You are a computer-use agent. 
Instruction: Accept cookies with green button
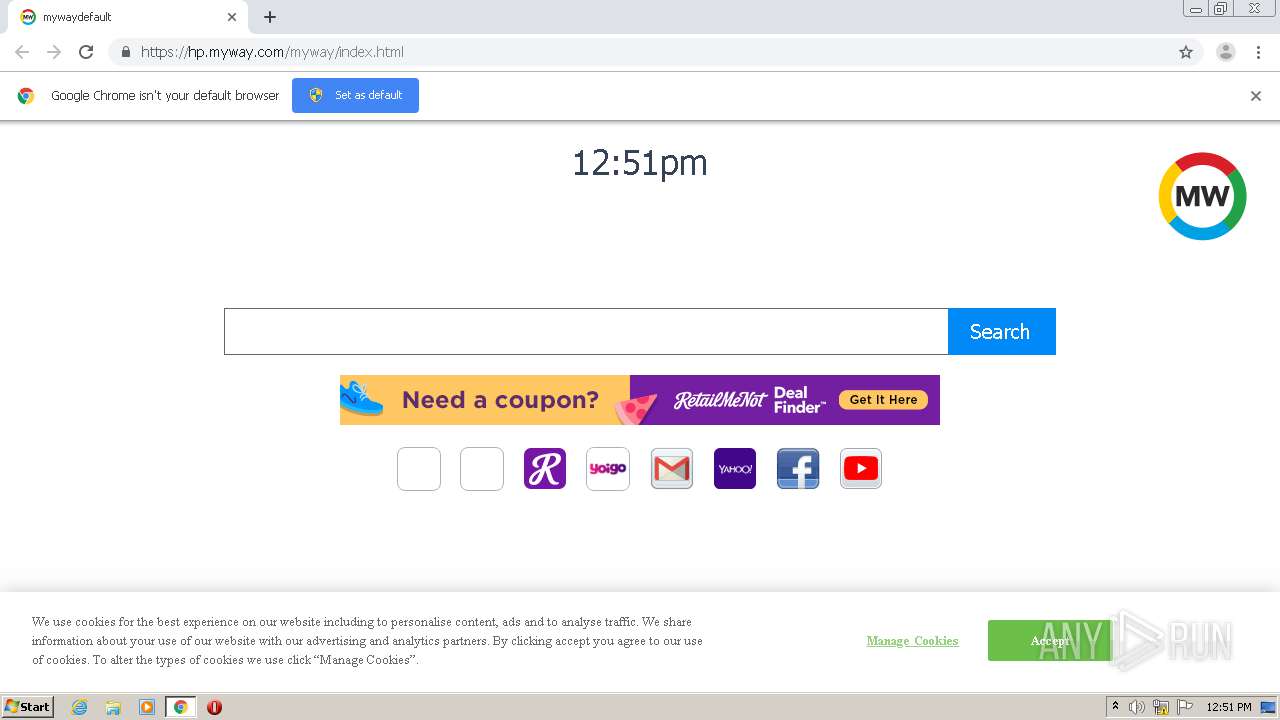(x=1049, y=640)
